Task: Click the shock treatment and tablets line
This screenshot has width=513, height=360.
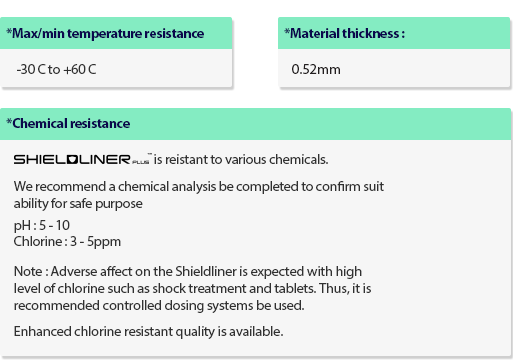Action: (192, 288)
